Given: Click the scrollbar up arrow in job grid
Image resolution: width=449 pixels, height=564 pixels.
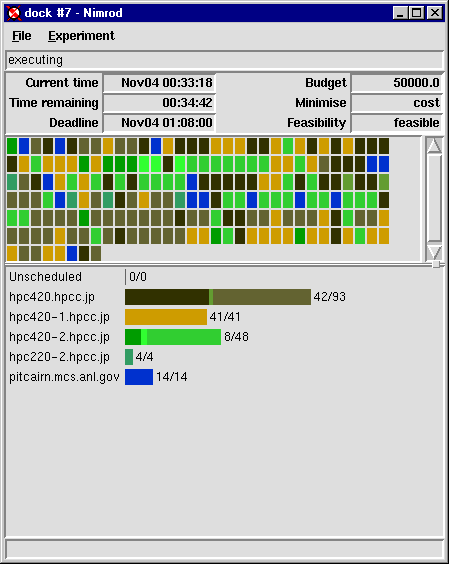Looking at the screenshot, I should pos(435,145).
